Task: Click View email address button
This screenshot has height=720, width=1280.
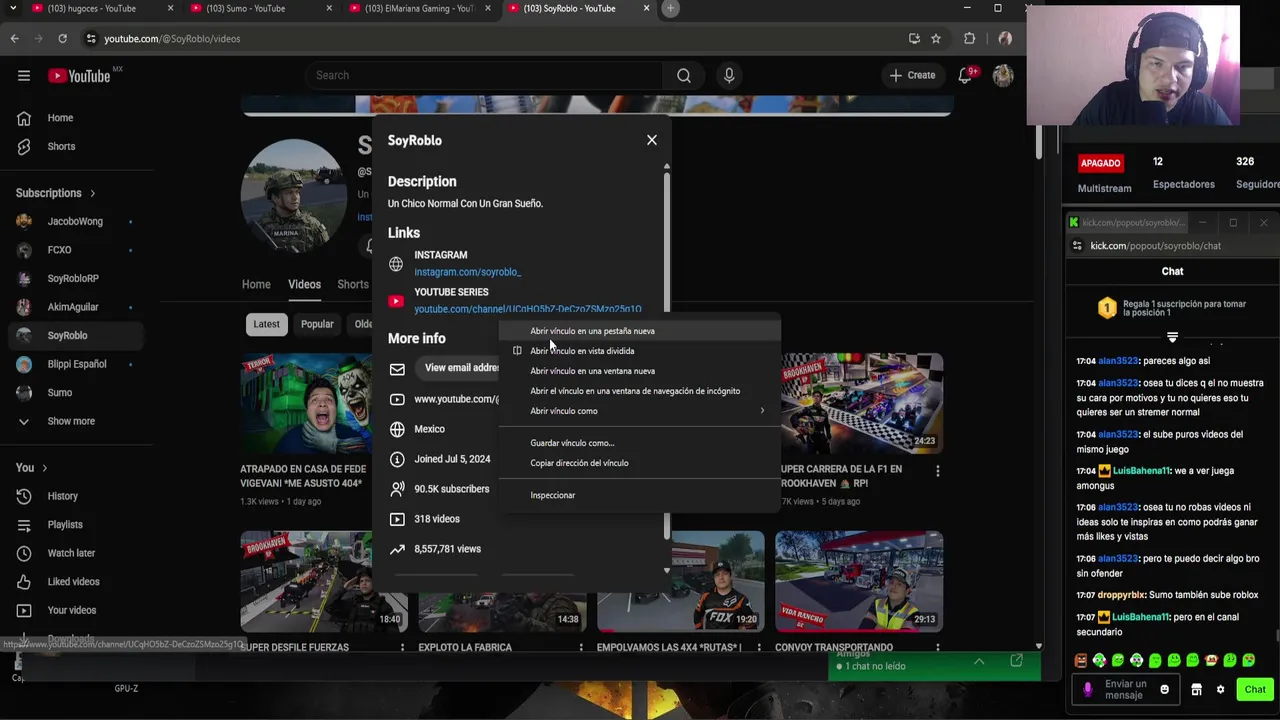Action: click(457, 368)
